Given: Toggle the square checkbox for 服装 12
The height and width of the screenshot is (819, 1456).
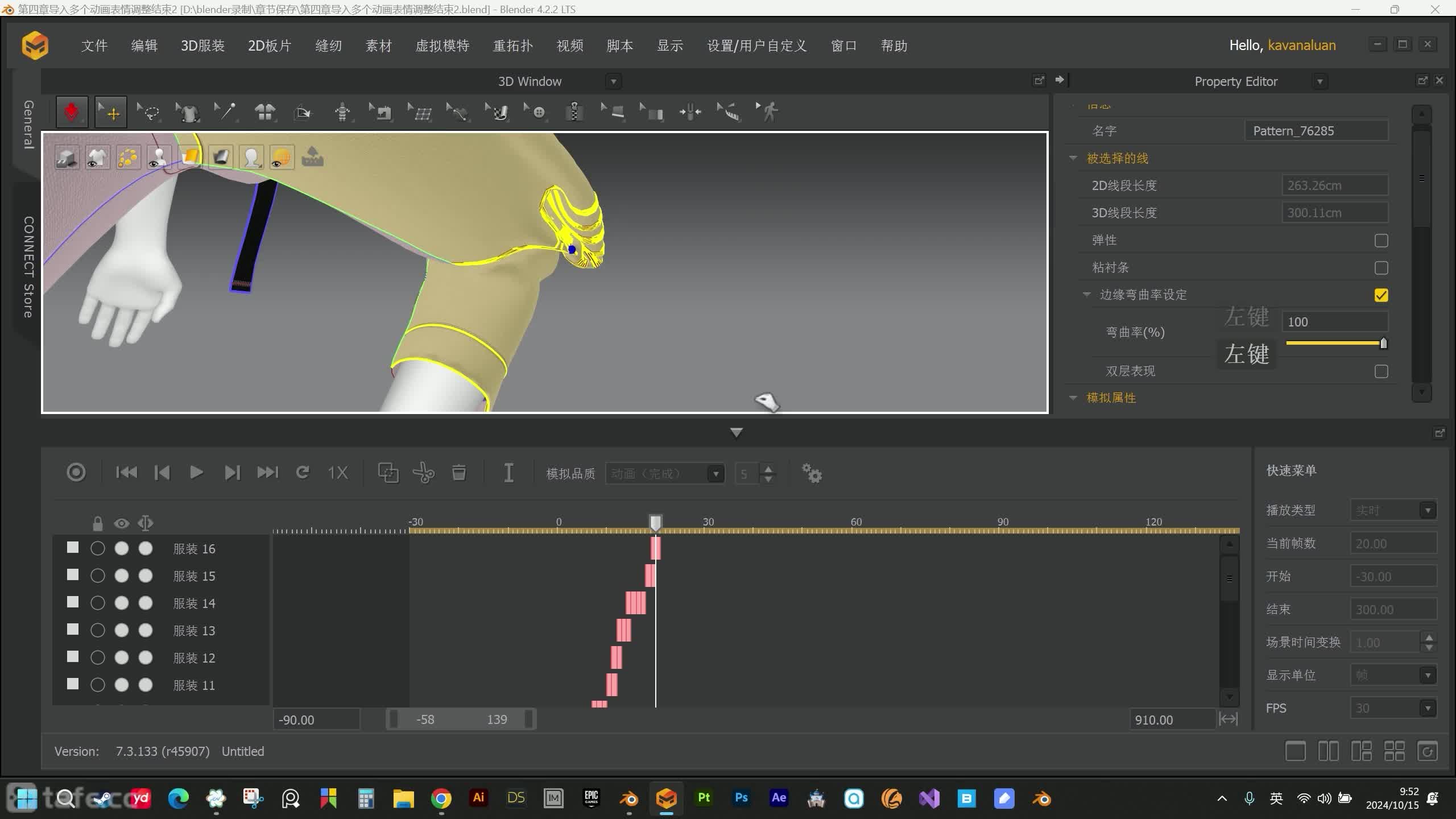Looking at the screenshot, I should (73, 657).
